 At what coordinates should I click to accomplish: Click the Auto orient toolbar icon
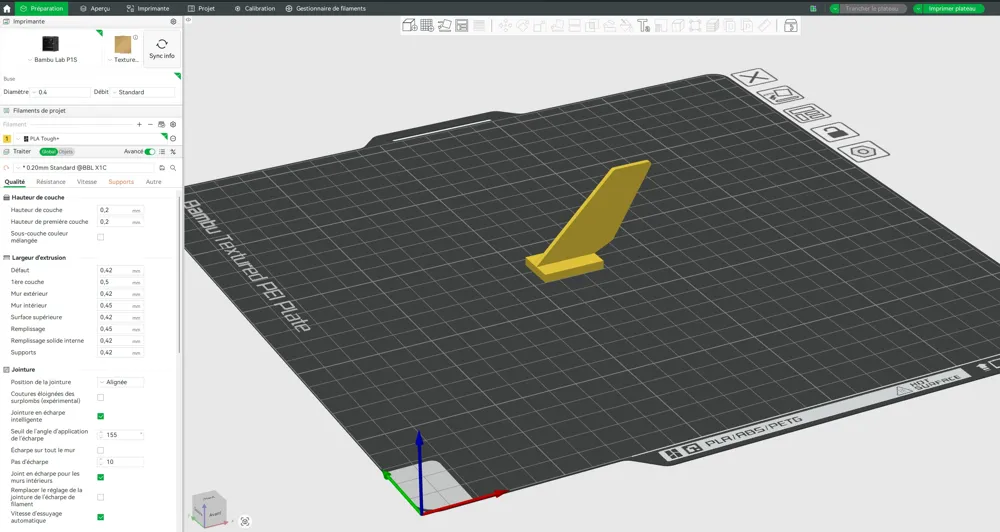click(445, 26)
